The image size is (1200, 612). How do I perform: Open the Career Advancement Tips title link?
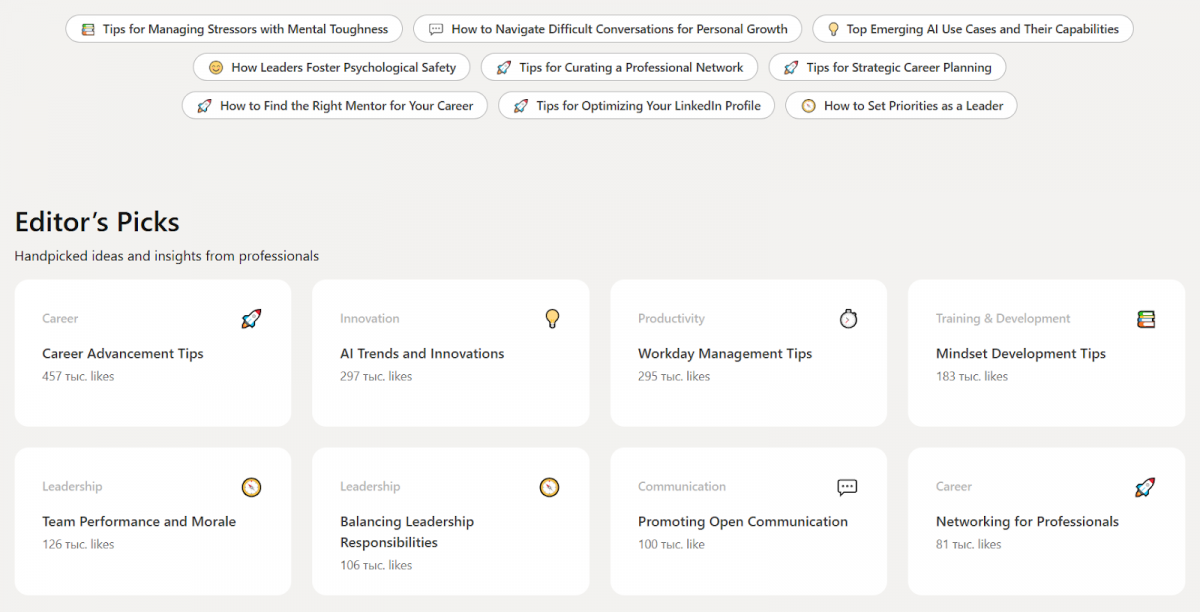(x=123, y=353)
